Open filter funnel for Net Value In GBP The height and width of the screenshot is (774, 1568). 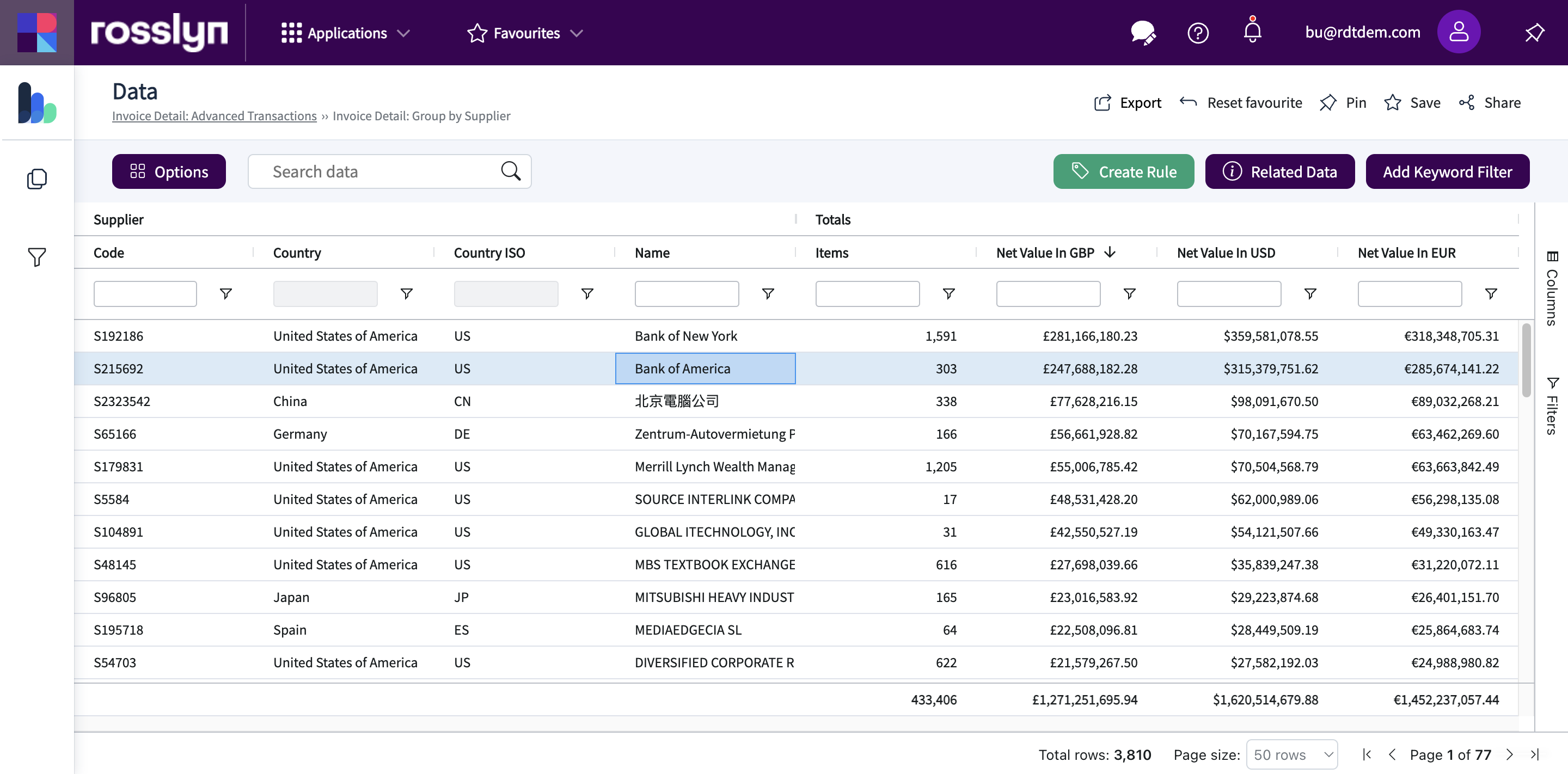point(1130,294)
